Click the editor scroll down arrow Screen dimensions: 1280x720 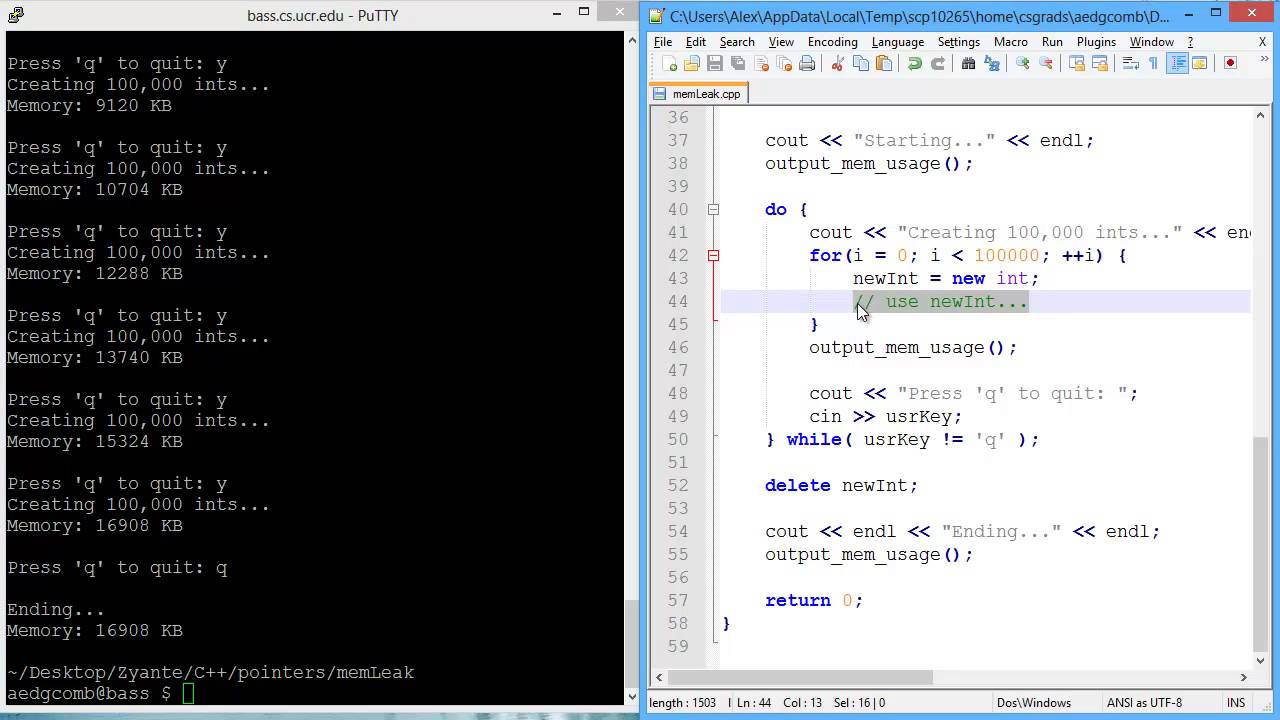coord(1260,660)
